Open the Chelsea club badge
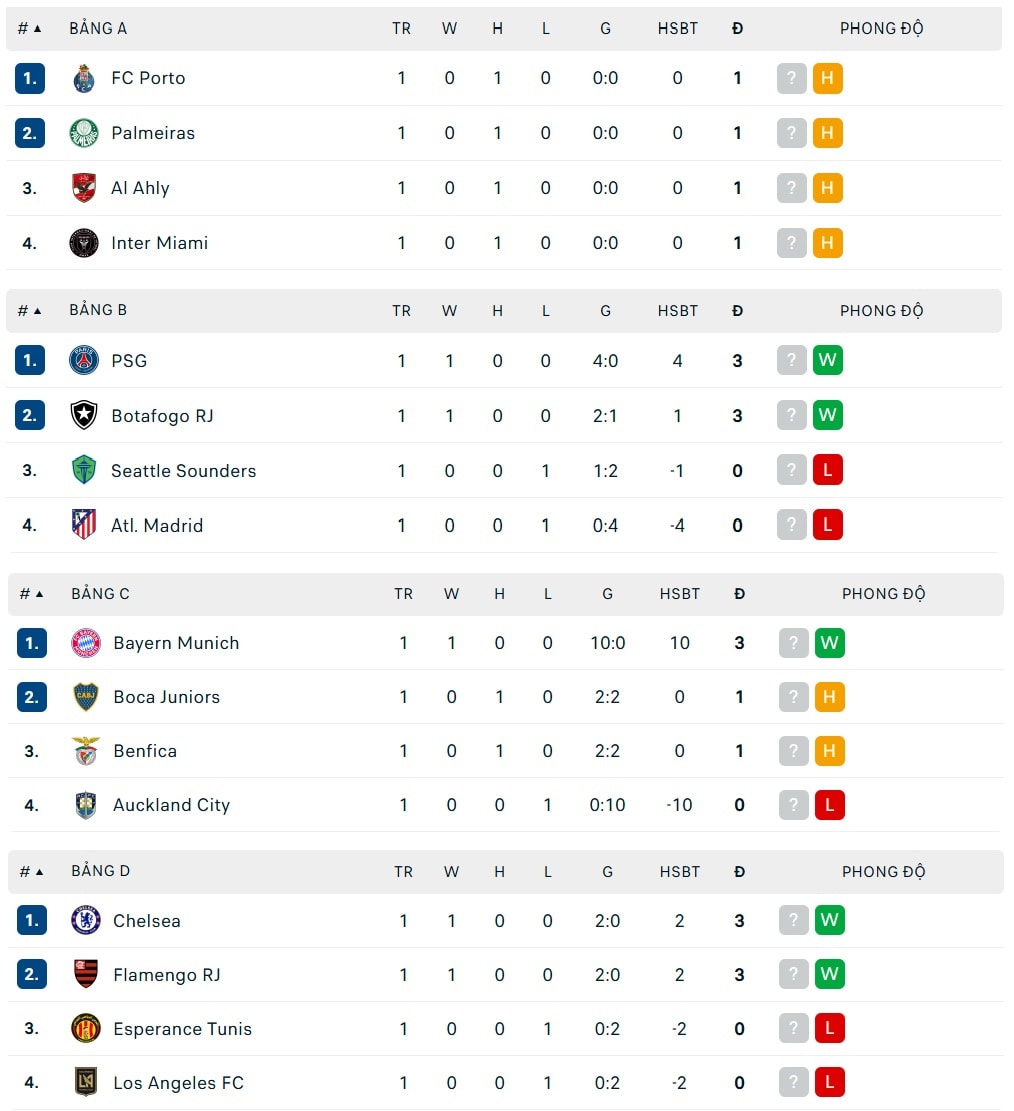The width and height of the screenshot is (1014, 1111). tap(86, 920)
